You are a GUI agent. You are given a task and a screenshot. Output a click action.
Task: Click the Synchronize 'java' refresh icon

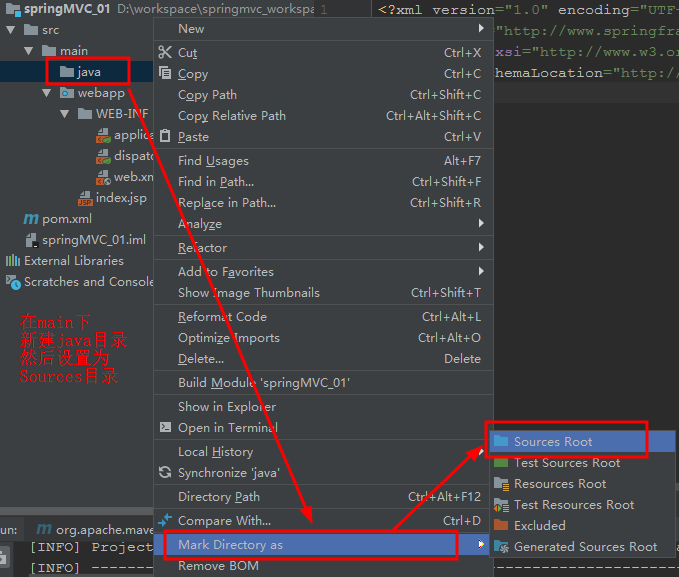165,473
